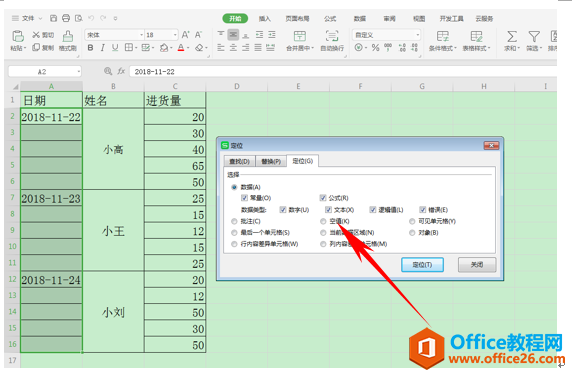Apply bottom vertical alignment
This screenshot has height=376, width=572.
coord(246,35)
